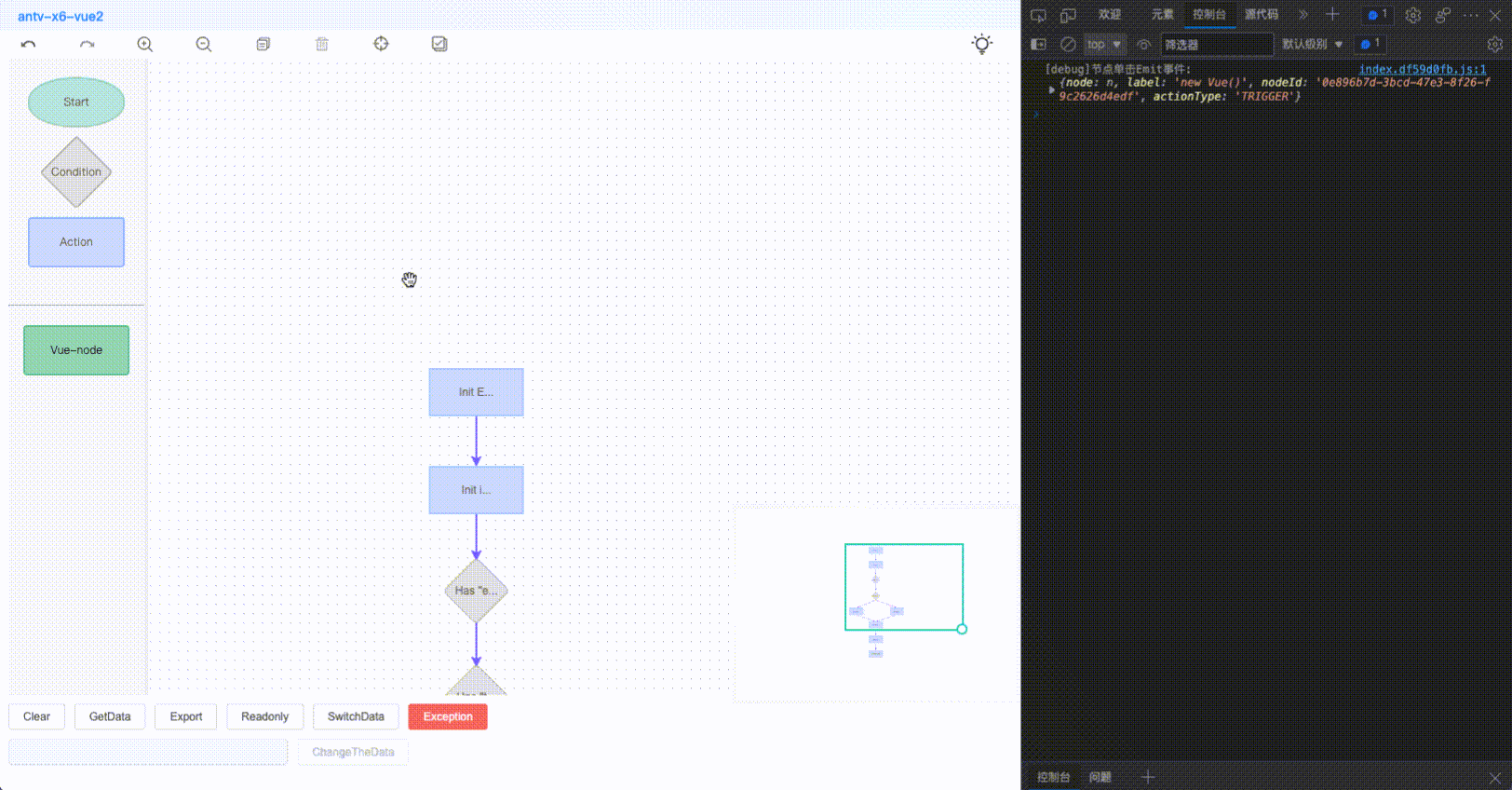
Task: Click the trash delete icon
Action: point(322,44)
